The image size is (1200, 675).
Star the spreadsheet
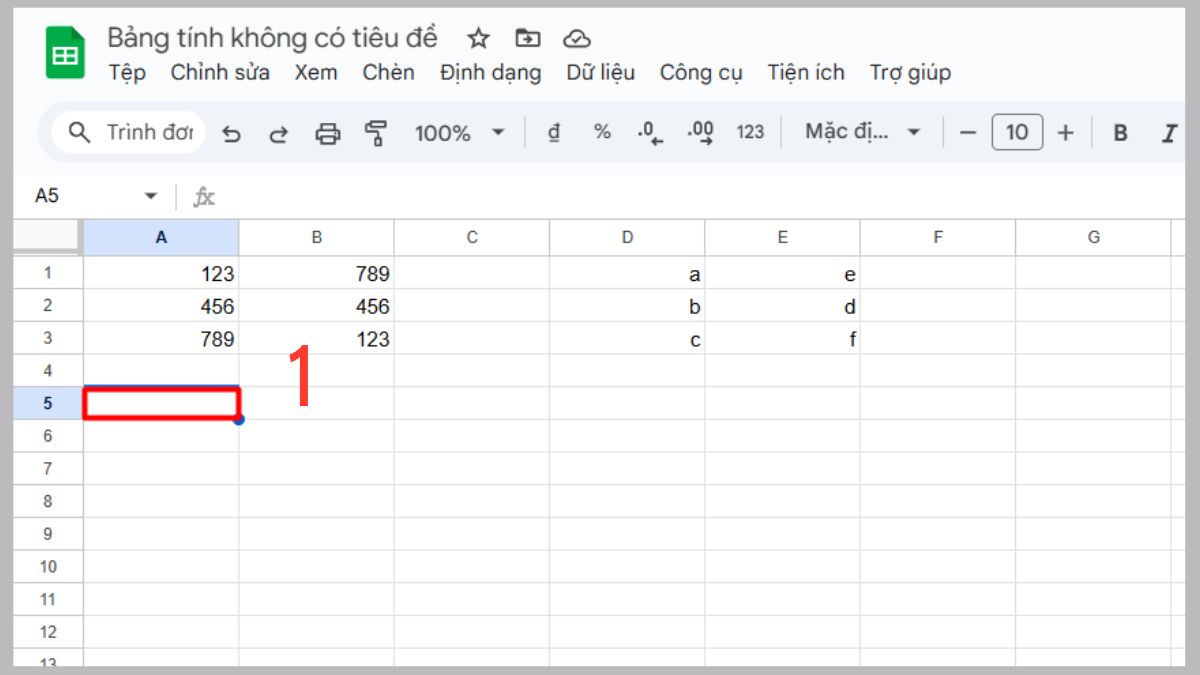[x=478, y=38]
